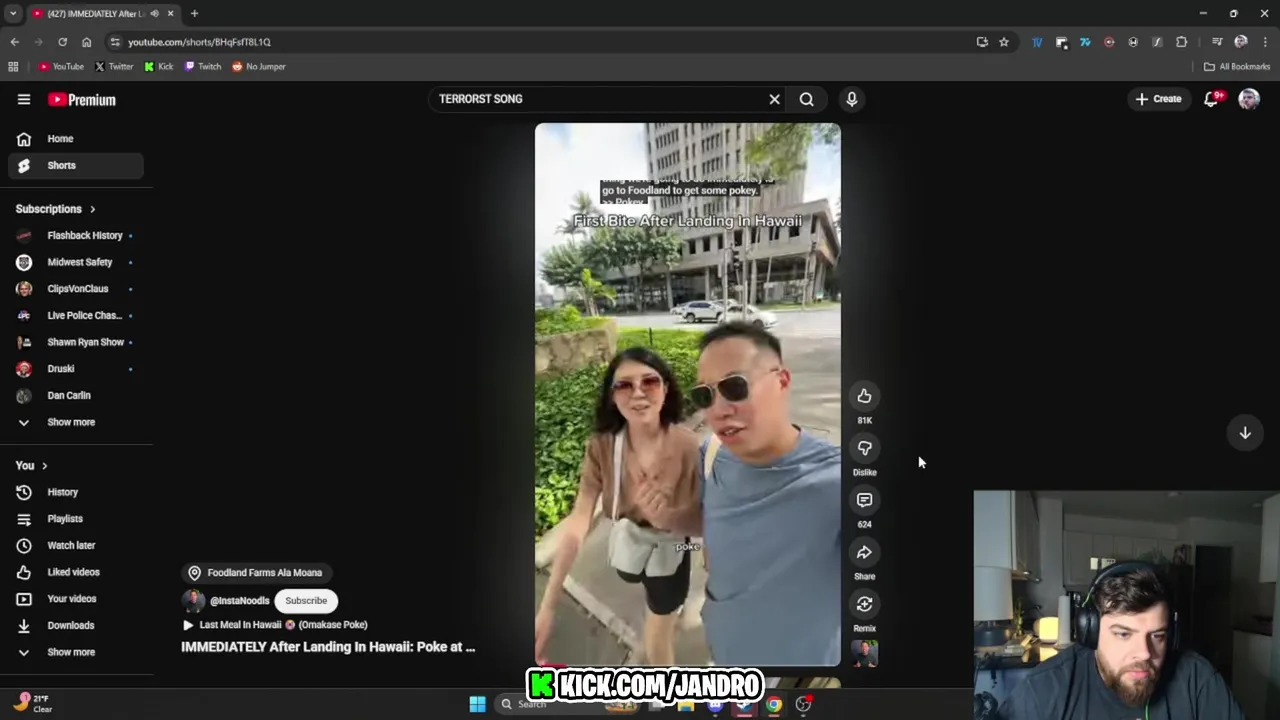
Task: Mute the tab's audio speaker icon
Action: 154,13
